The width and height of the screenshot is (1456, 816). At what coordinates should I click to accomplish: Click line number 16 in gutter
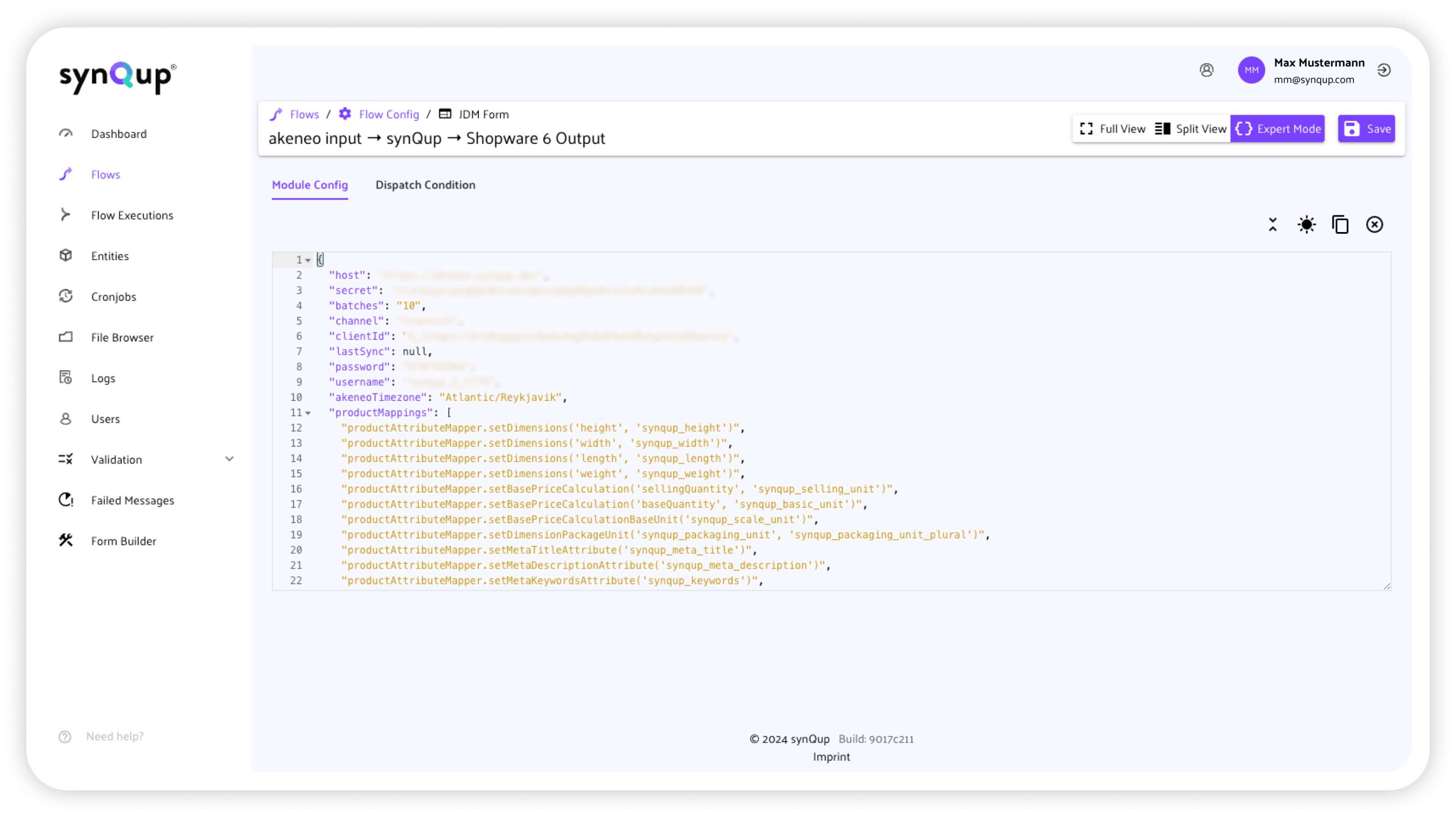point(296,489)
